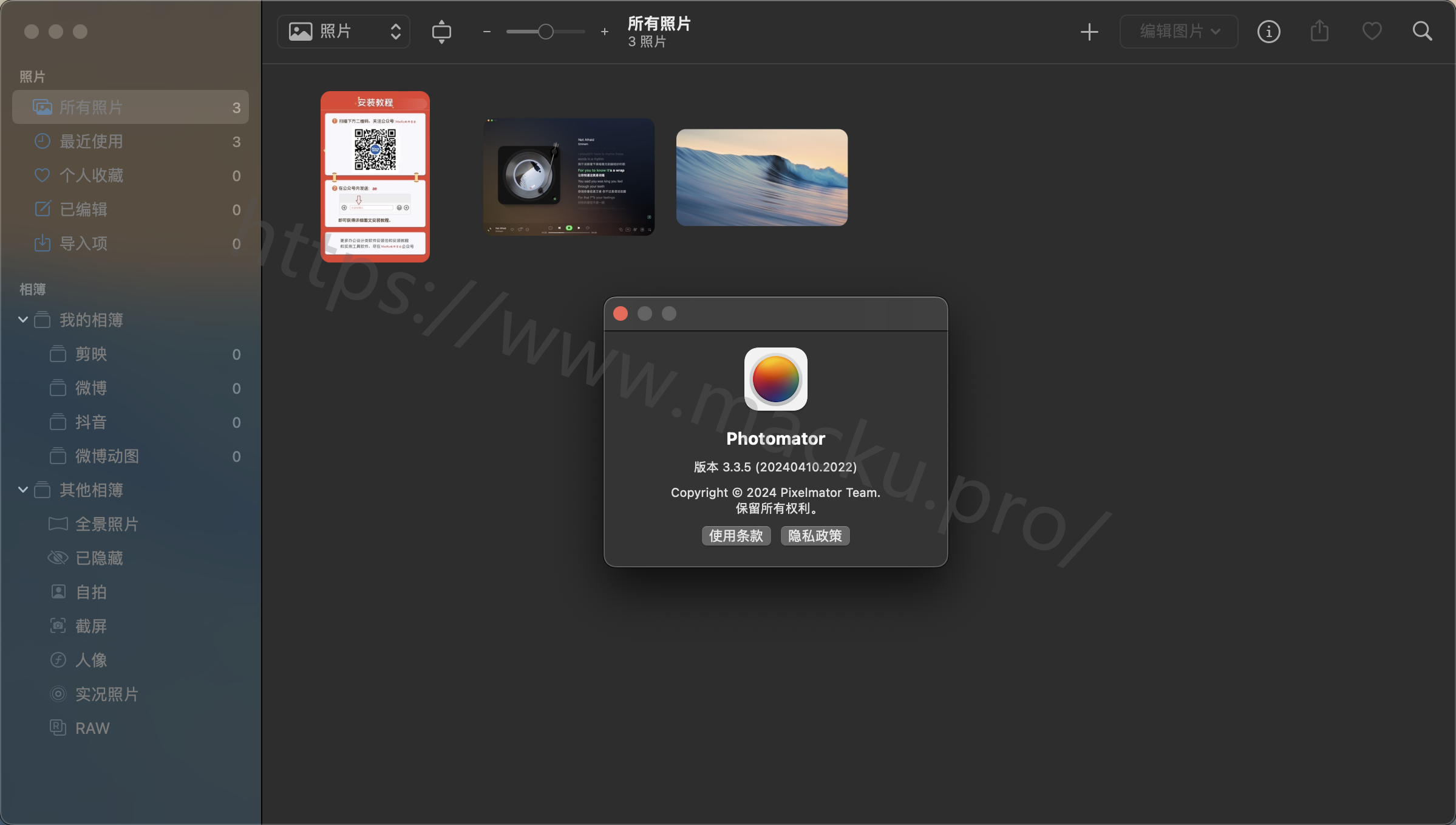Click the plus zoom-in button
This screenshot has width=1456, height=825.
pyautogui.click(x=604, y=32)
